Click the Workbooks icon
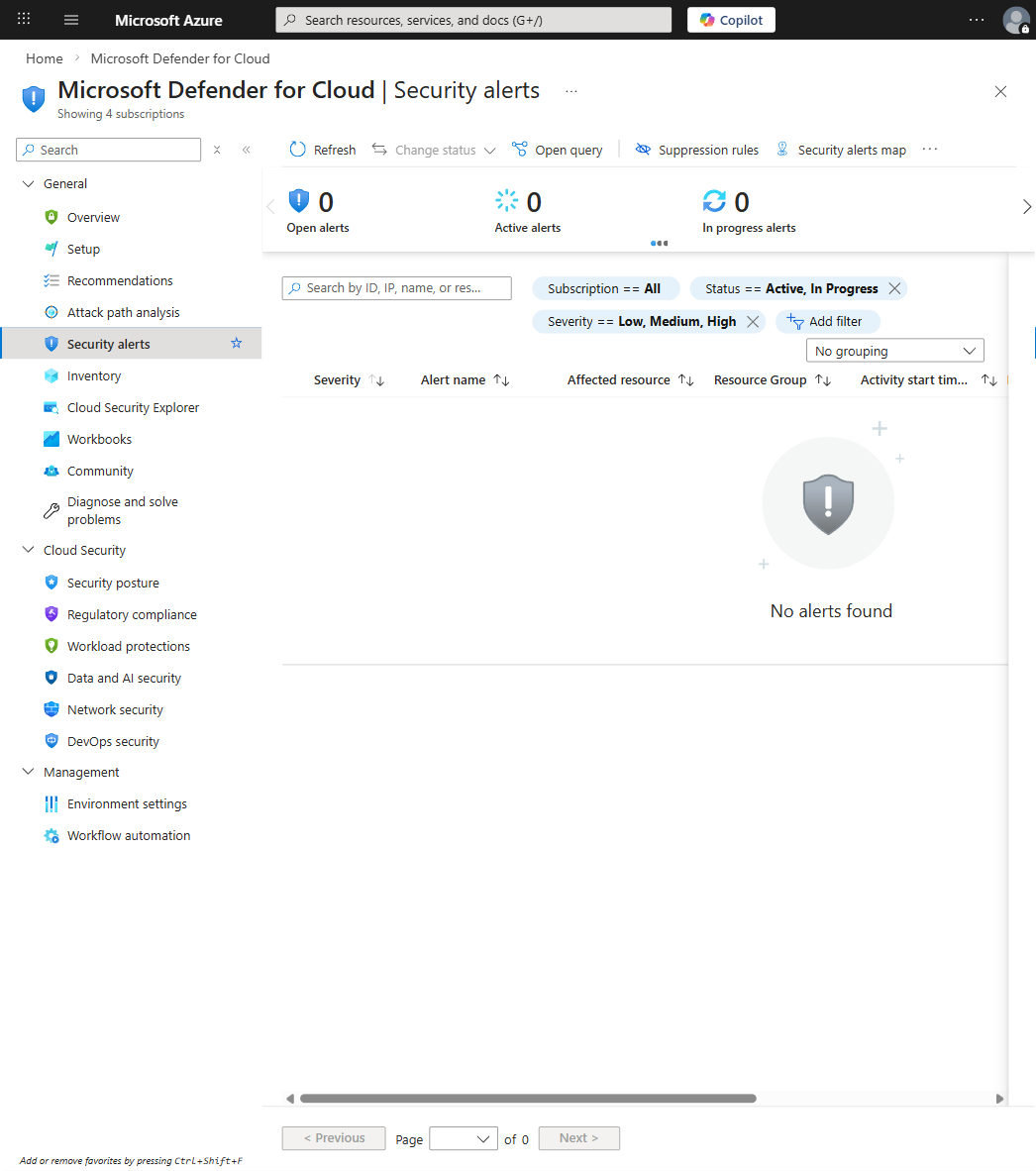Screen dimensions: 1036x1171 point(52,439)
